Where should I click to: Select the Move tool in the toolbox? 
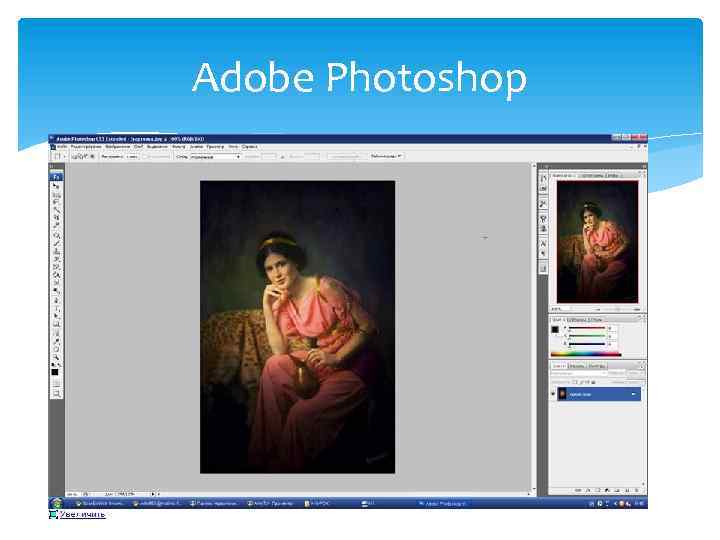56,186
